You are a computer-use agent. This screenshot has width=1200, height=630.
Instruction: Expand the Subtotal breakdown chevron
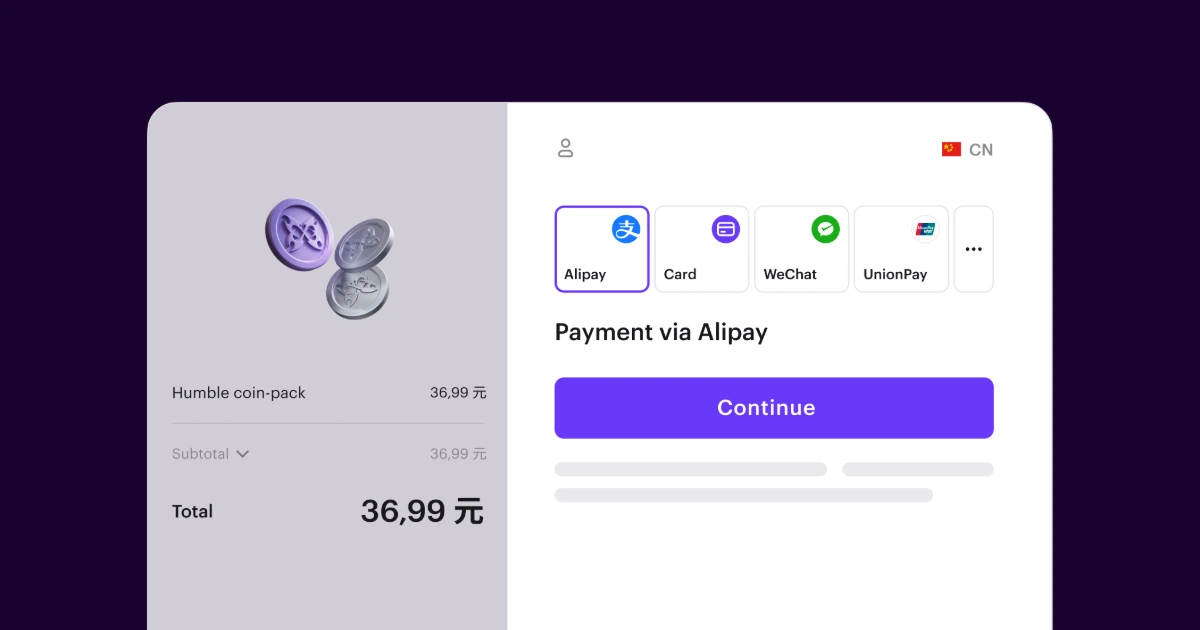point(242,454)
